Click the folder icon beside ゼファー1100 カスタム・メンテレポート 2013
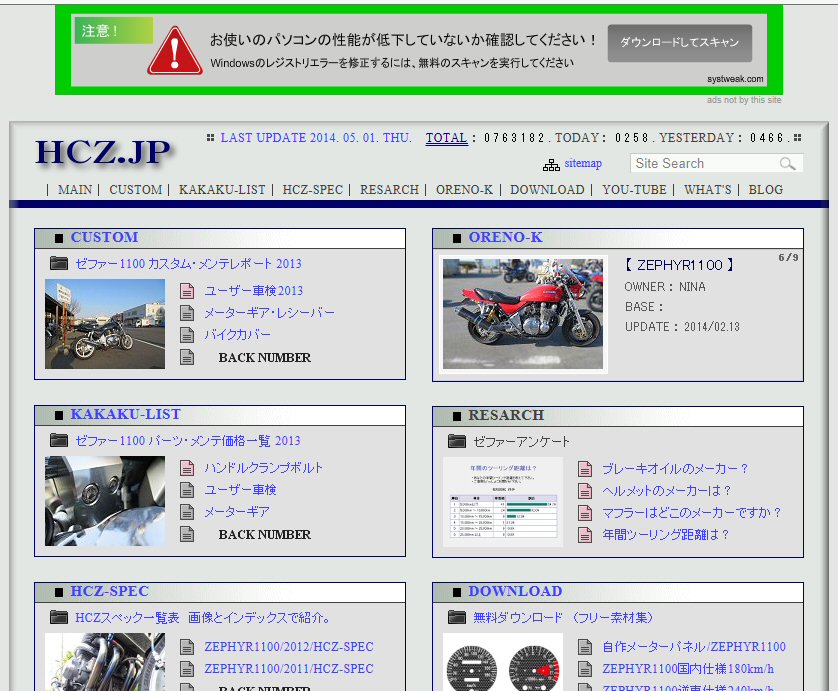 (x=59, y=263)
